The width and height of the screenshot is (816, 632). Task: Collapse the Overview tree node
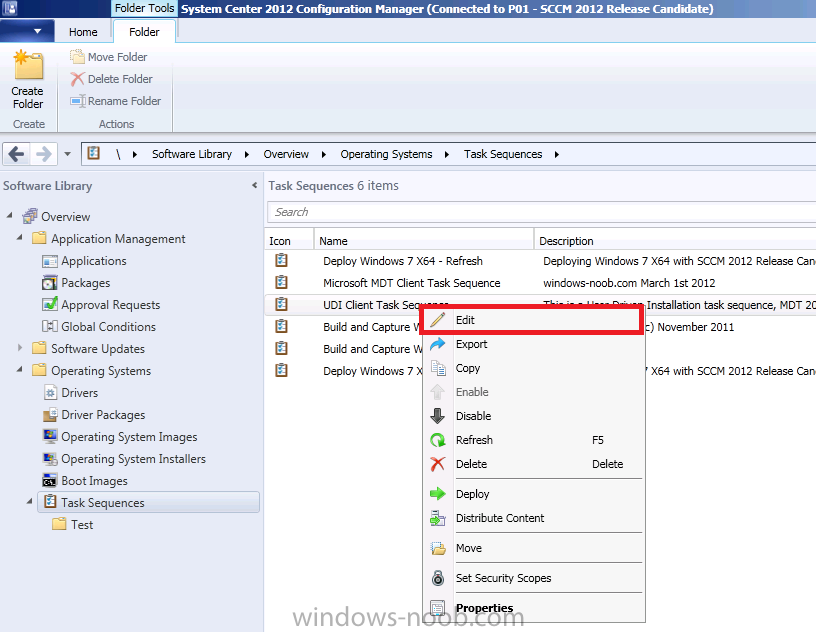click(x=10, y=215)
